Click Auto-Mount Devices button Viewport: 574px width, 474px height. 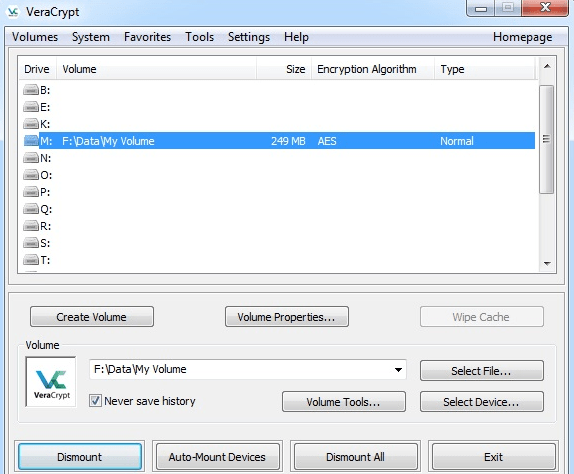coord(217,457)
